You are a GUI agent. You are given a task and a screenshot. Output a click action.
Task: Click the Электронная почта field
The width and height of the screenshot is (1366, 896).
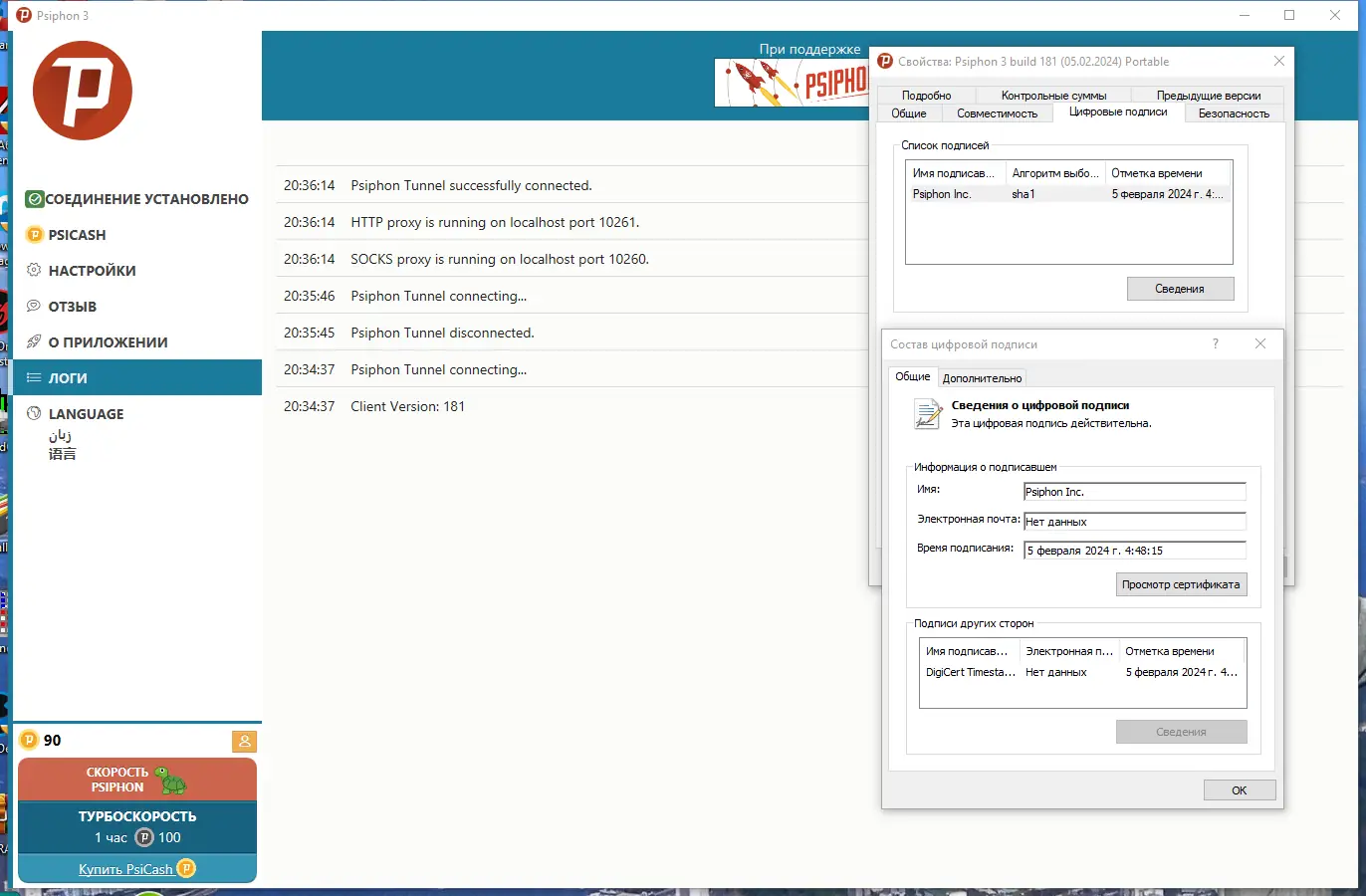click(x=1135, y=522)
